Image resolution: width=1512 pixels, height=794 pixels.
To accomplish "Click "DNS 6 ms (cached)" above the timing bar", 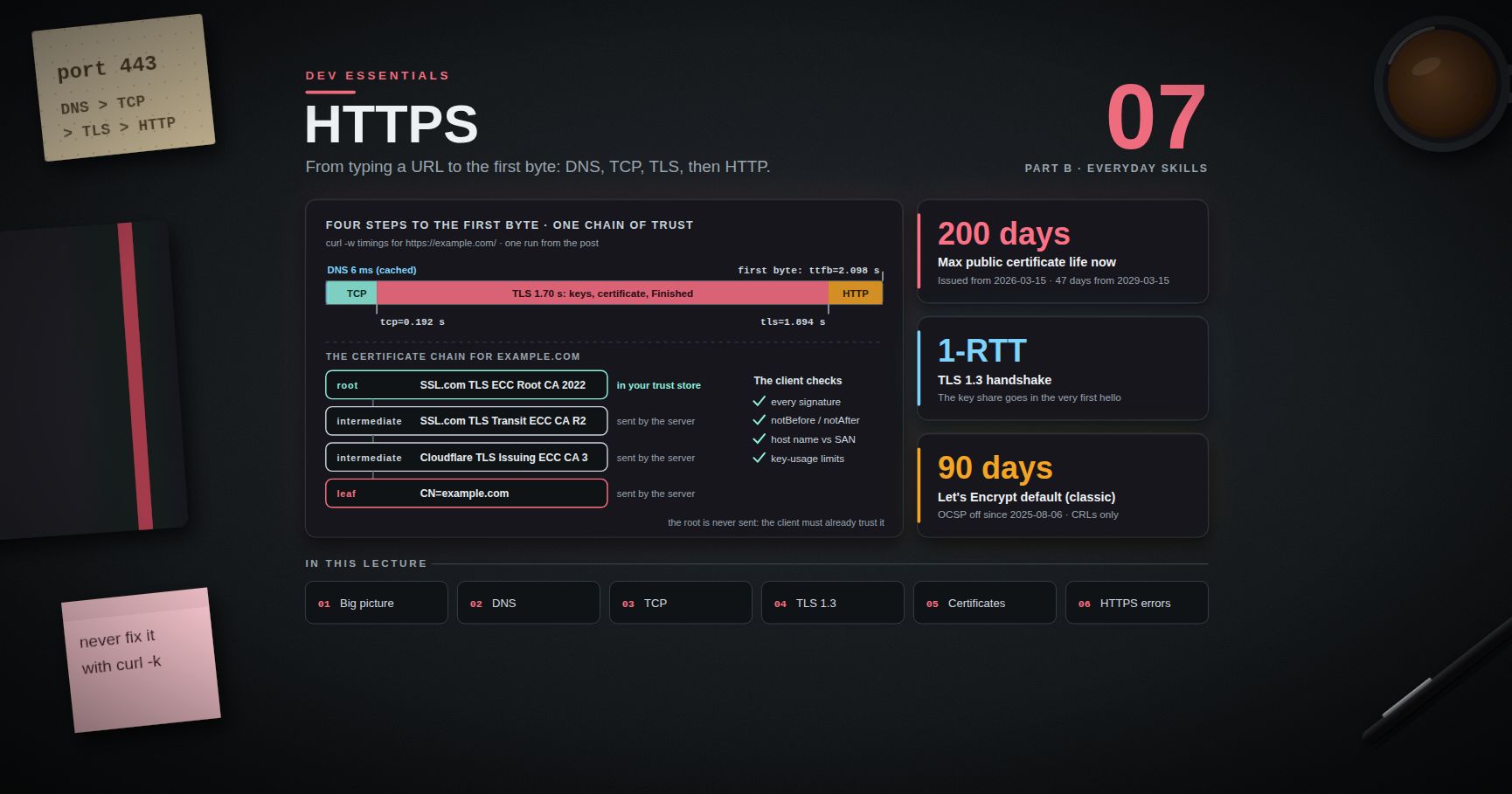I will [x=371, y=270].
